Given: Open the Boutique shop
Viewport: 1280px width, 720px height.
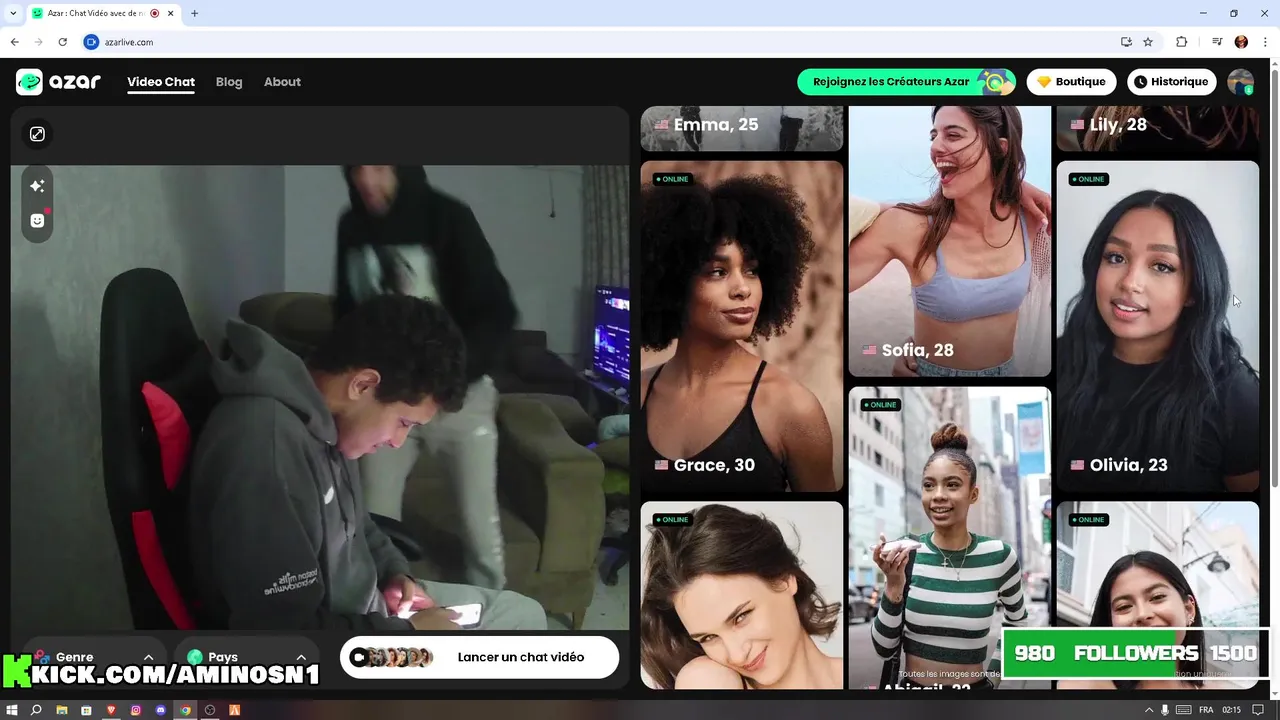Looking at the screenshot, I should coord(1071,82).
